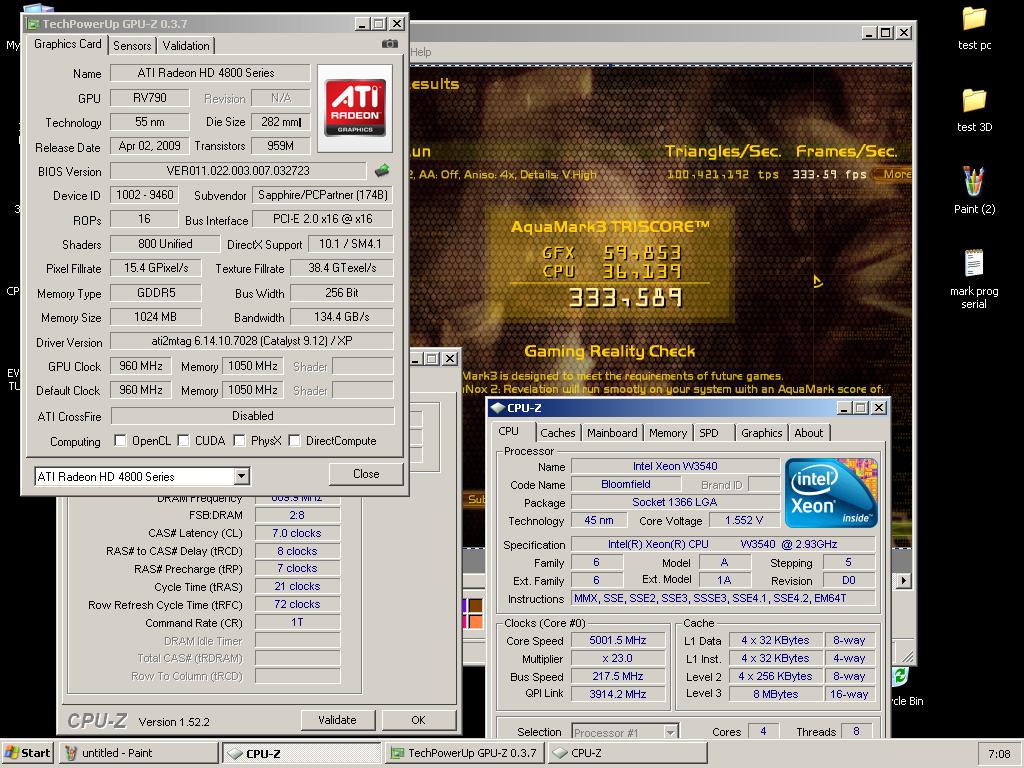Click the GPU-Z screenshot camera icon
The image size is (1024, 768).
pyautogui.click(x=390, y=44)
